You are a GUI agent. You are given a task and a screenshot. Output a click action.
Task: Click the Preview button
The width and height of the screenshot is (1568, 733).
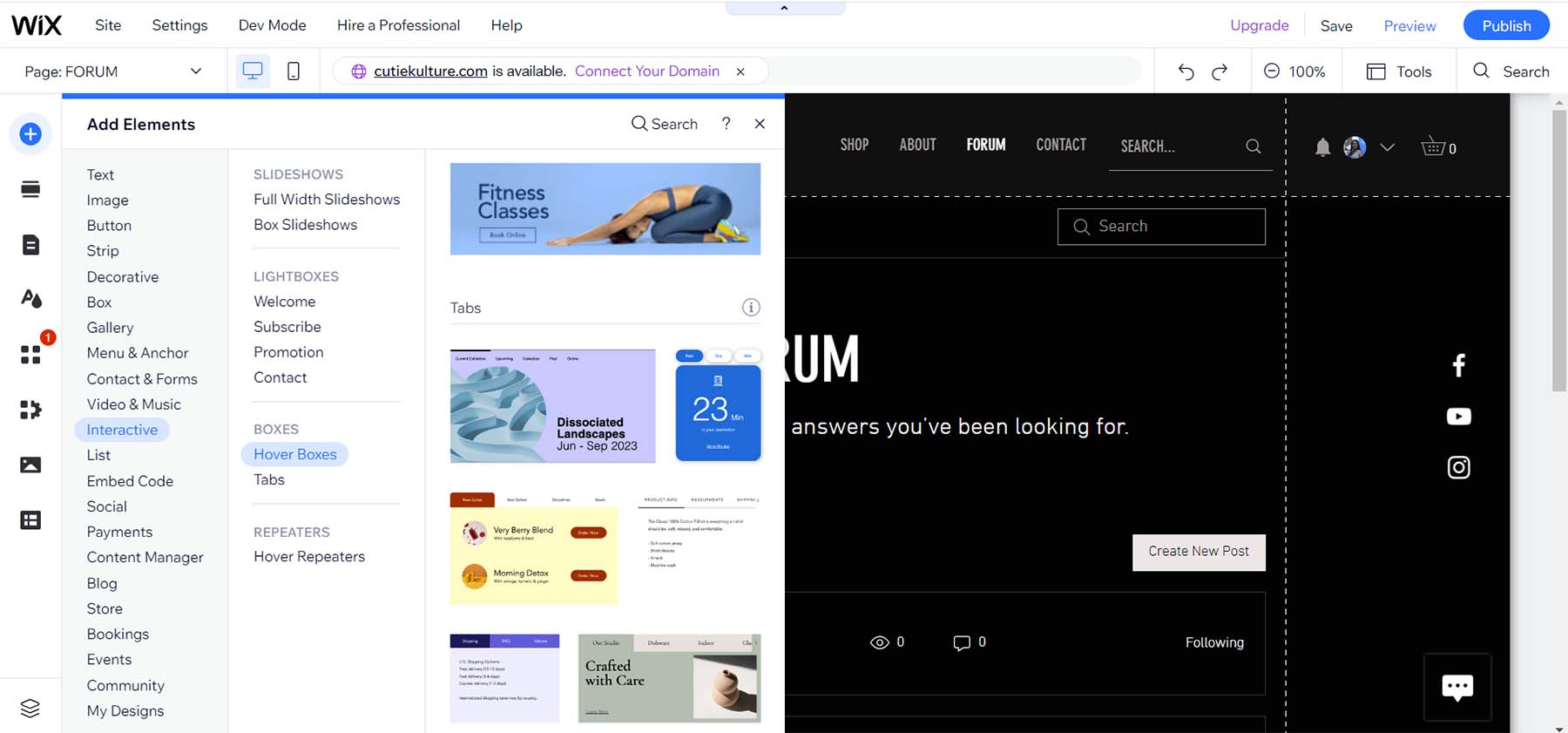click(x=1409, y=25)
